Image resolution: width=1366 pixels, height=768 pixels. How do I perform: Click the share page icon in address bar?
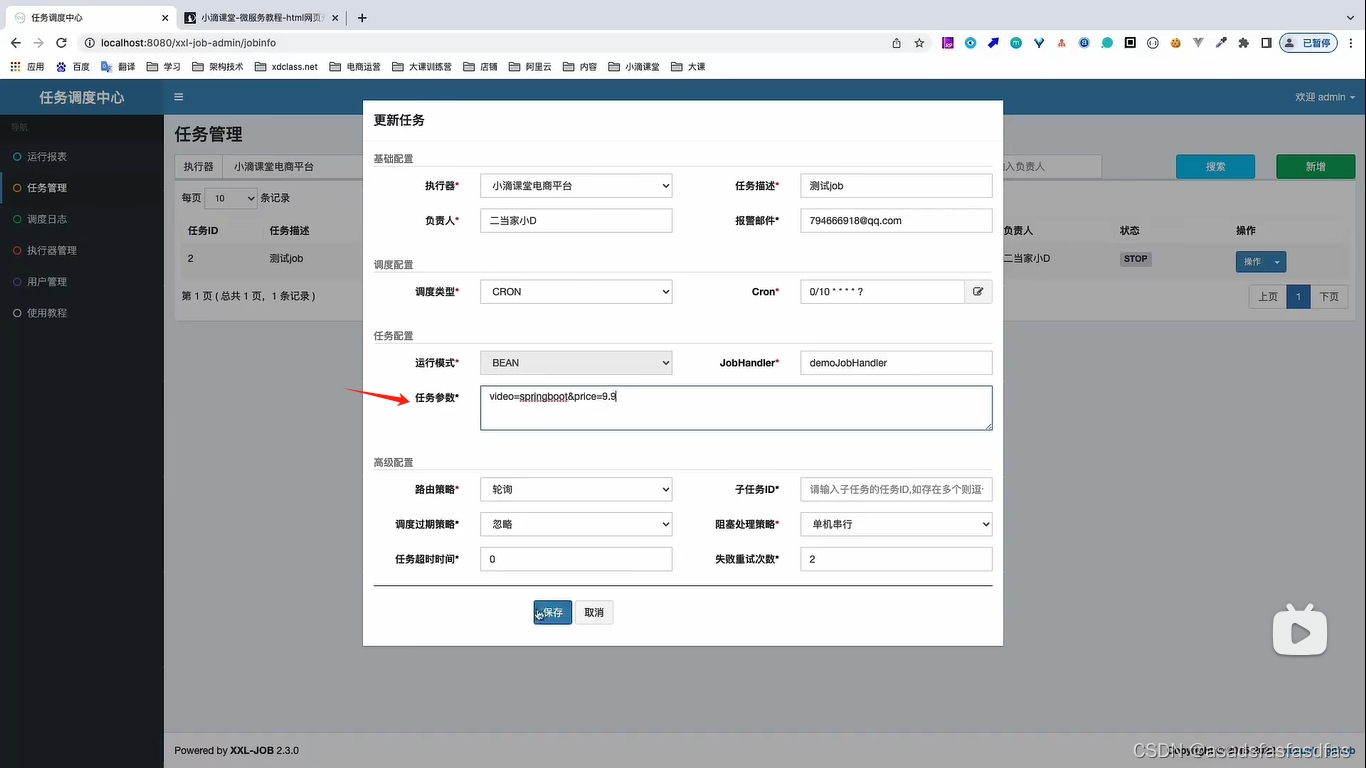[x=896, y=43]
